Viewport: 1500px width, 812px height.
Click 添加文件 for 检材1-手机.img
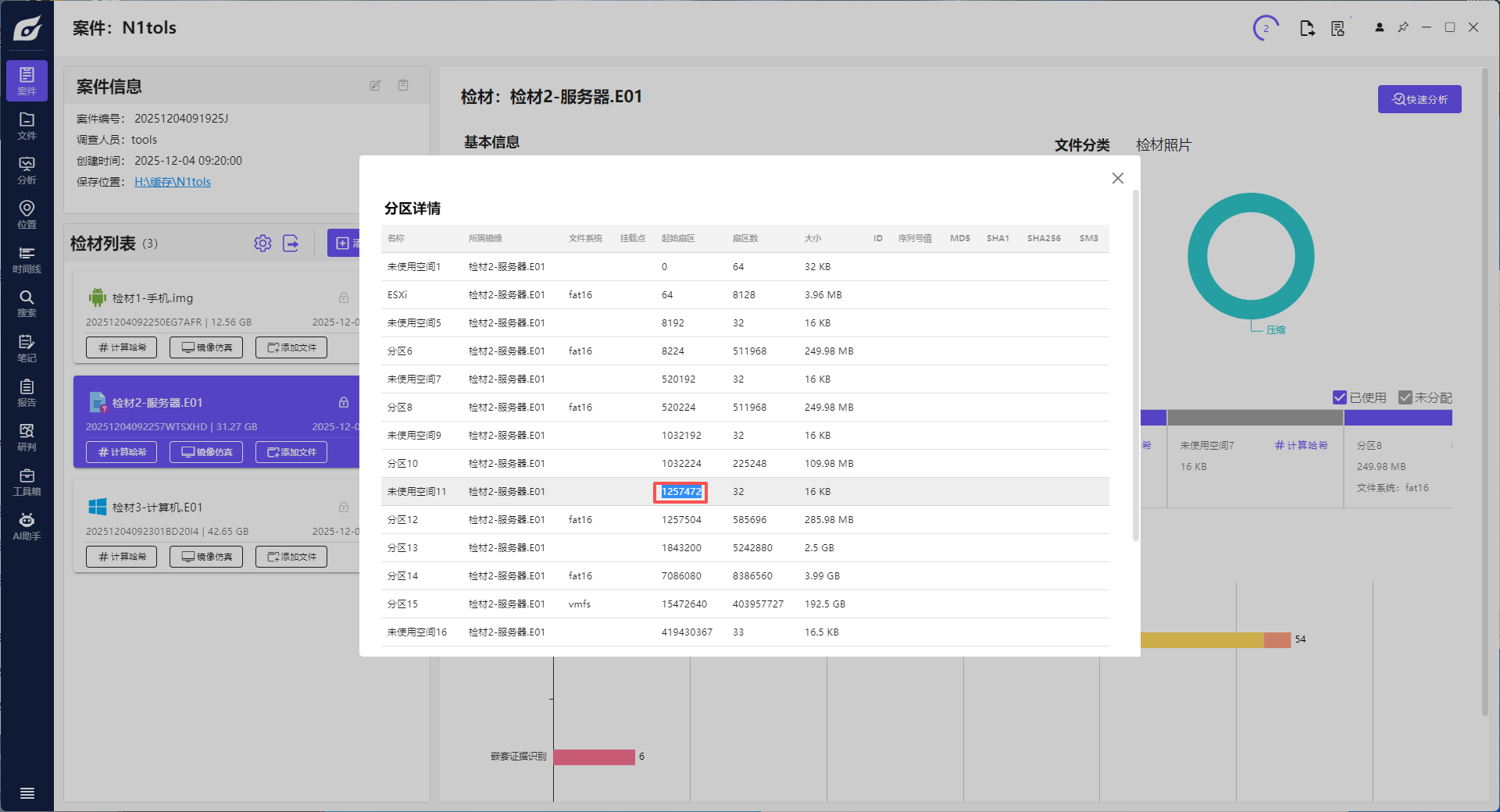coord(291,347)
